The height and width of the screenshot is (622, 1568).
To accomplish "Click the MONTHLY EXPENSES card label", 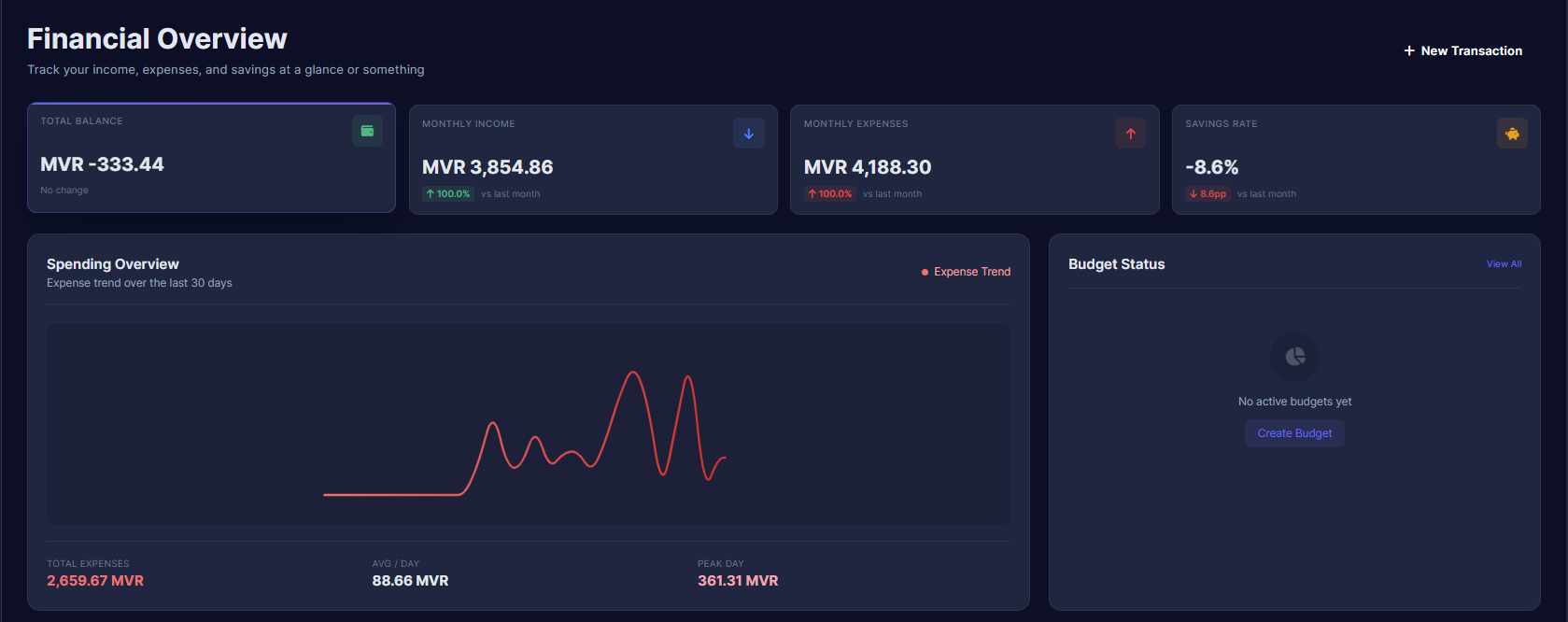I will 856,124.
